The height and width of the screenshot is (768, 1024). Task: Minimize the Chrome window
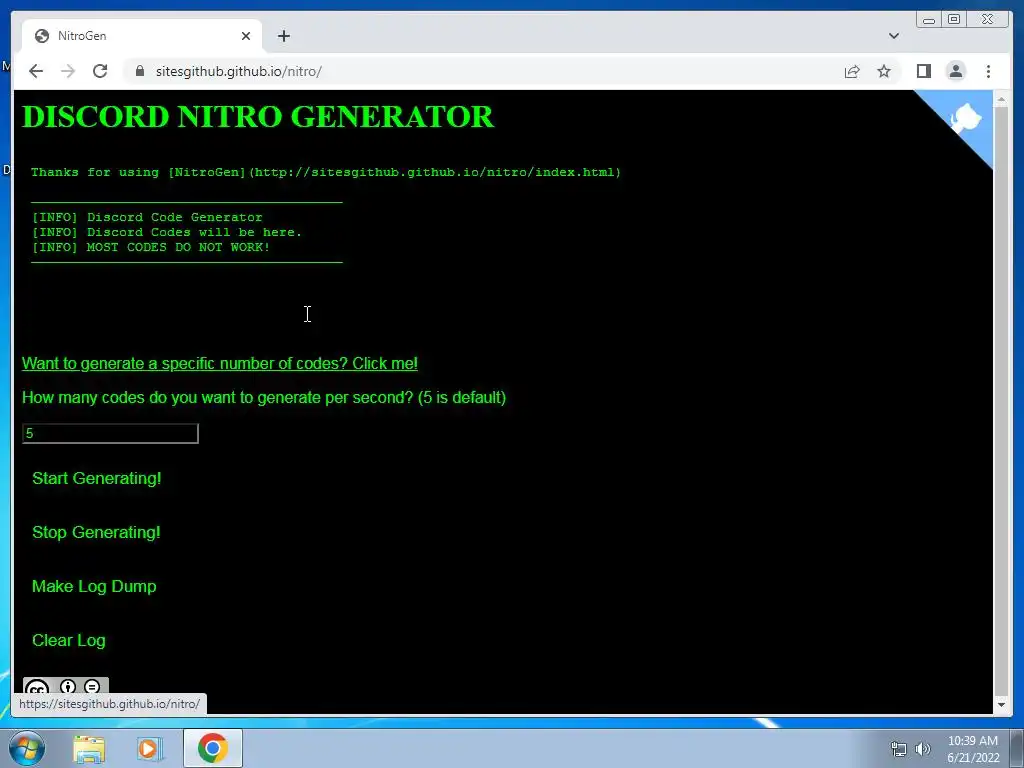click(929, 20)
